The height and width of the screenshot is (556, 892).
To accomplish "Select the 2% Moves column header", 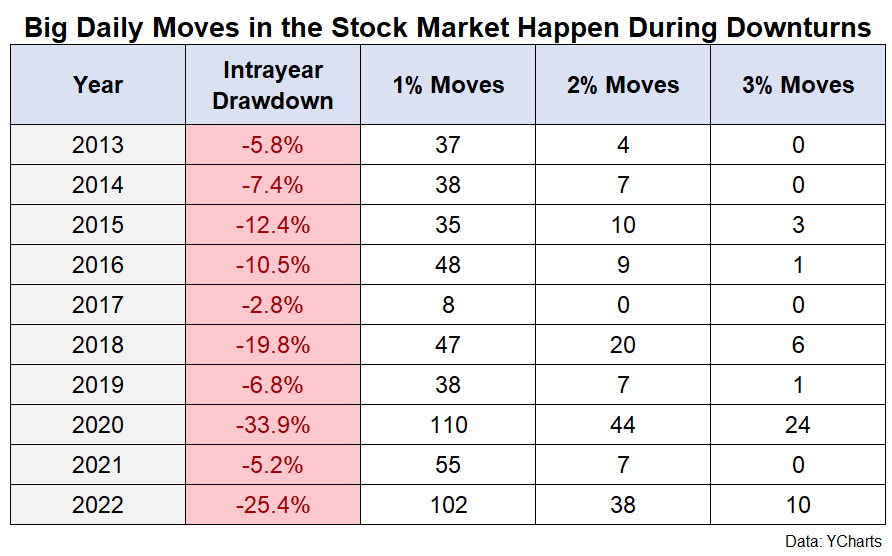I will pyautogui.click(x=623, y=85).
